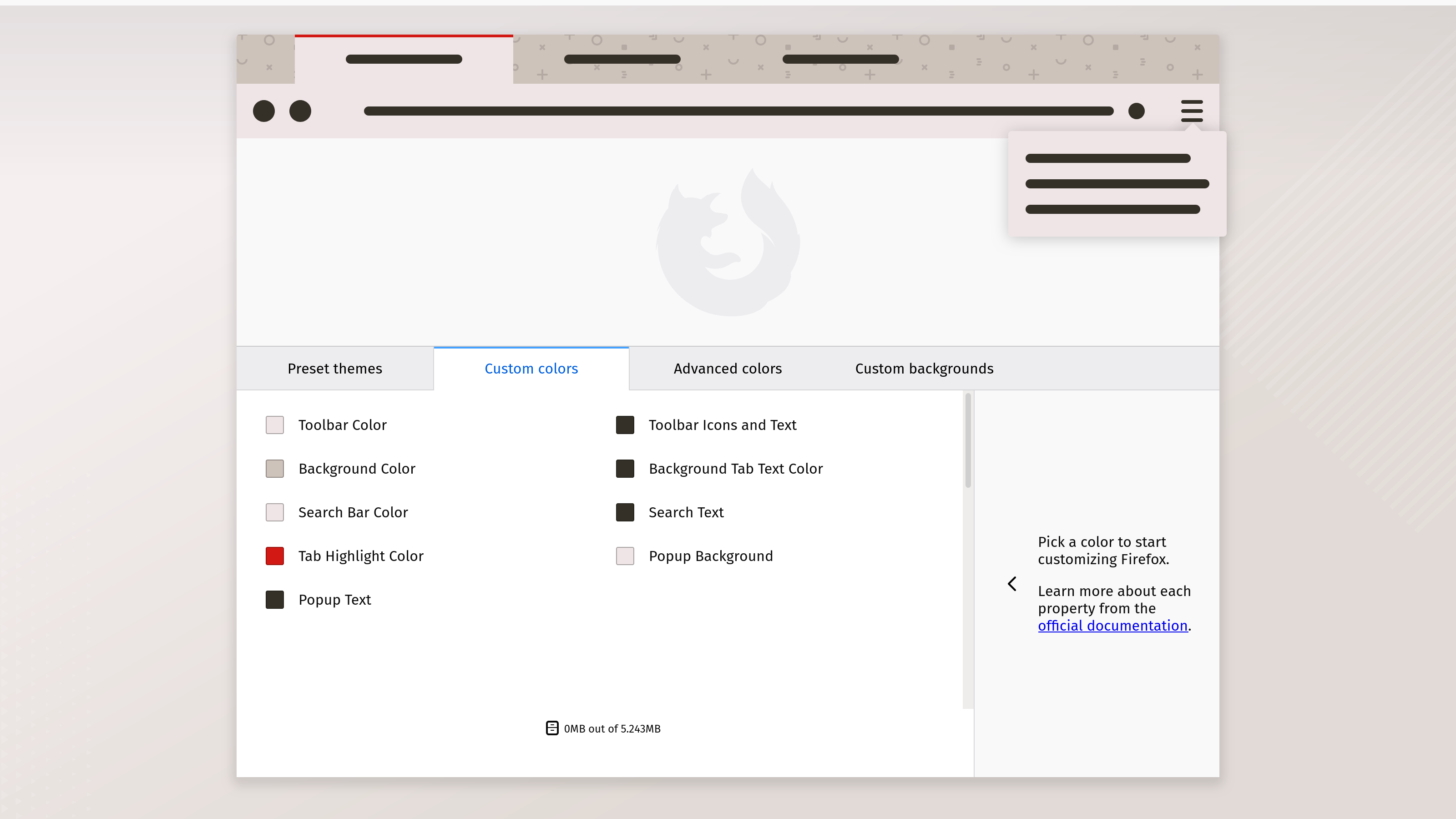Click the third popup menu item in preview
Viewport: 1456px width, 819px height.
pos(1112,209)
